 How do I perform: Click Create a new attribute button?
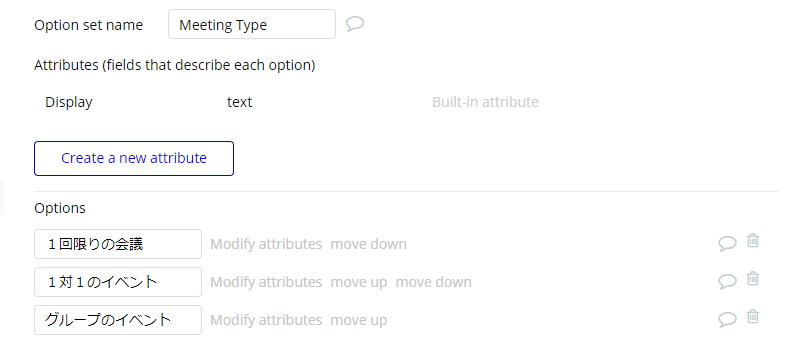[134, 158]
